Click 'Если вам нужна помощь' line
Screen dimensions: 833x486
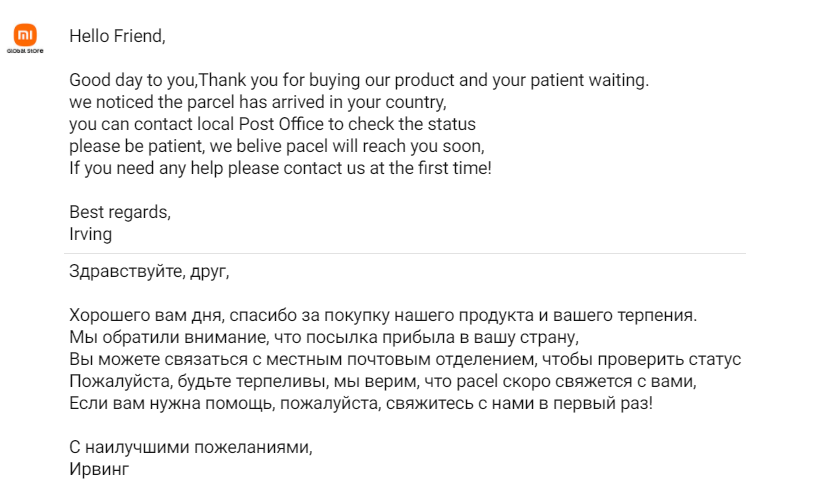coord(361,404)
